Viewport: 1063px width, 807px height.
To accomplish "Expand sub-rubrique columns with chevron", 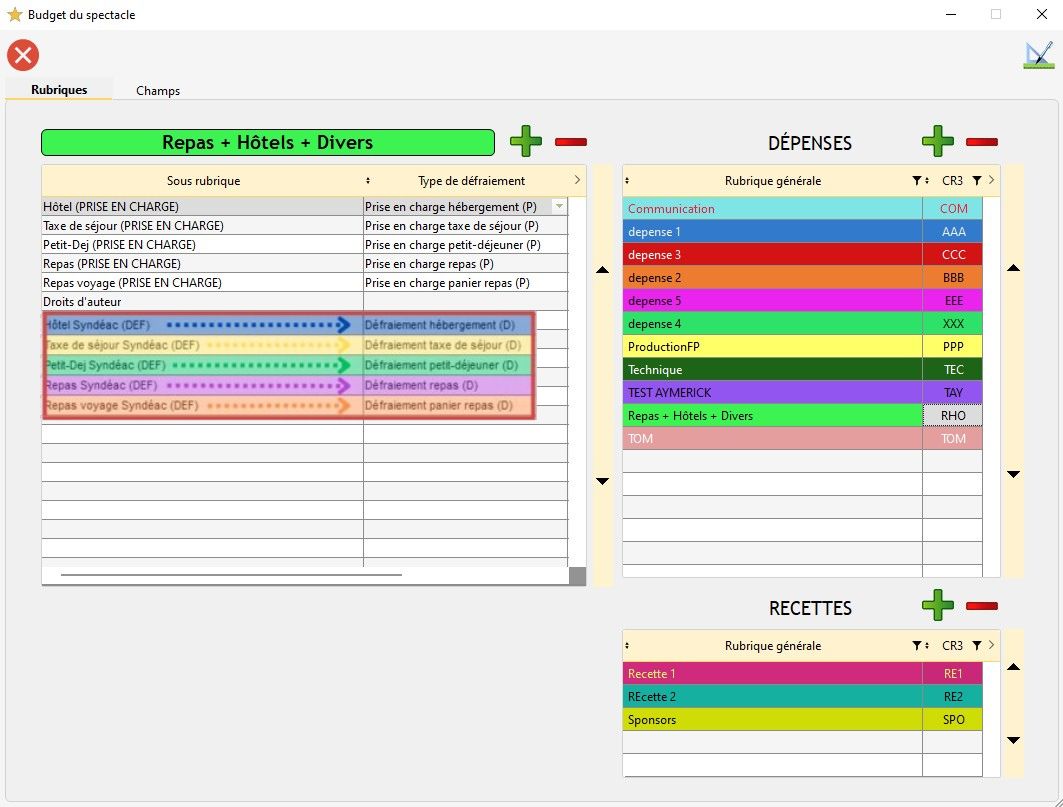I will click(577, 180).
